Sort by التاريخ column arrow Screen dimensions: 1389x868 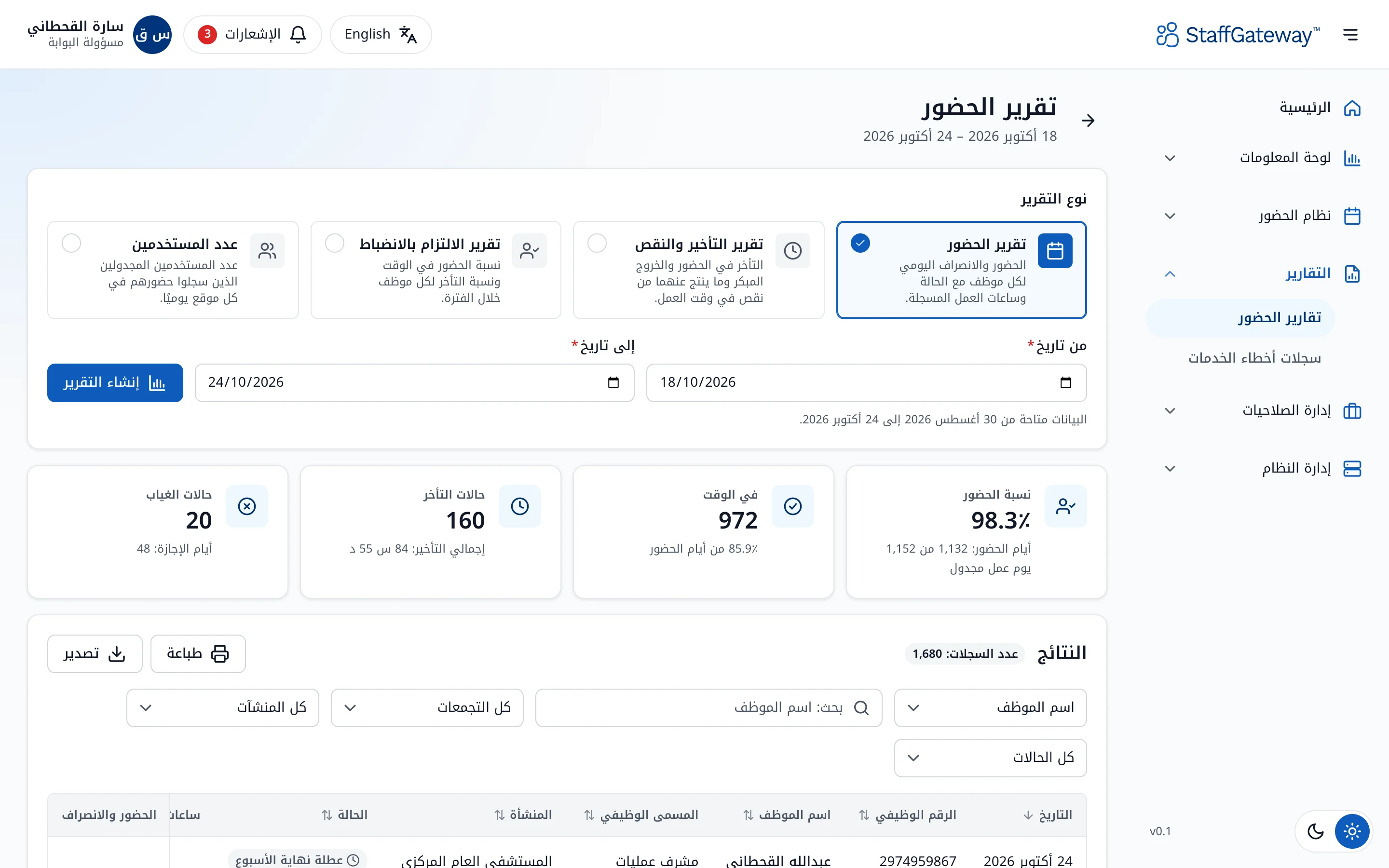[1028, 815]
